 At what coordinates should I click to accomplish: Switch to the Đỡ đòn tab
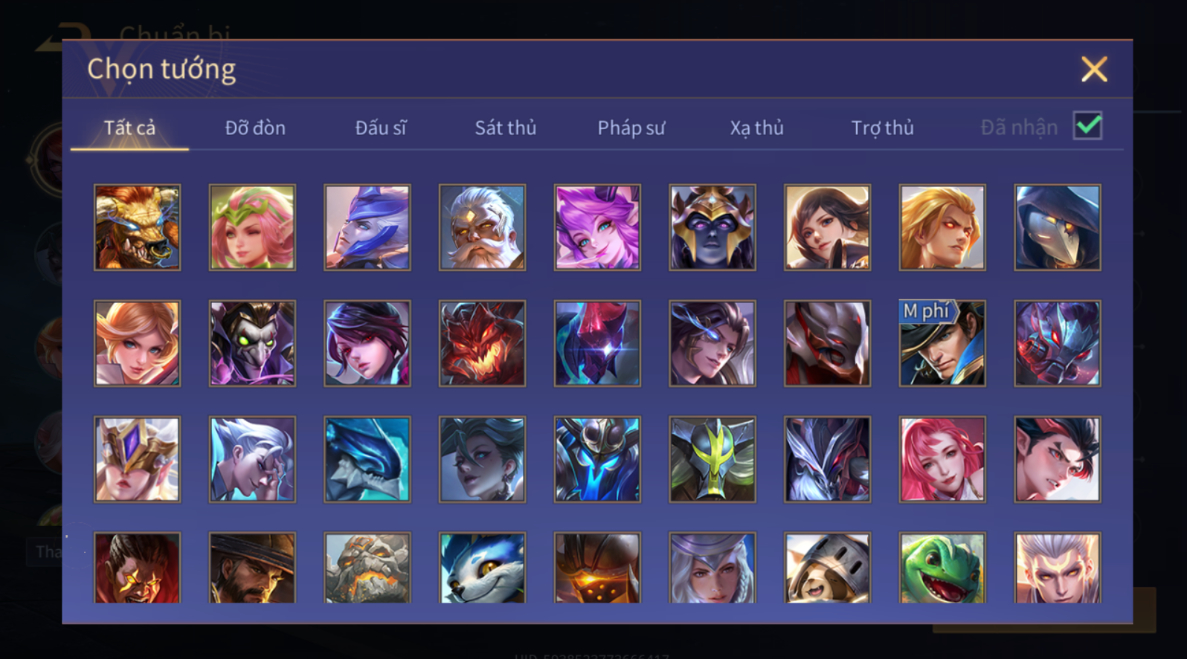click(x=255, y=127)
